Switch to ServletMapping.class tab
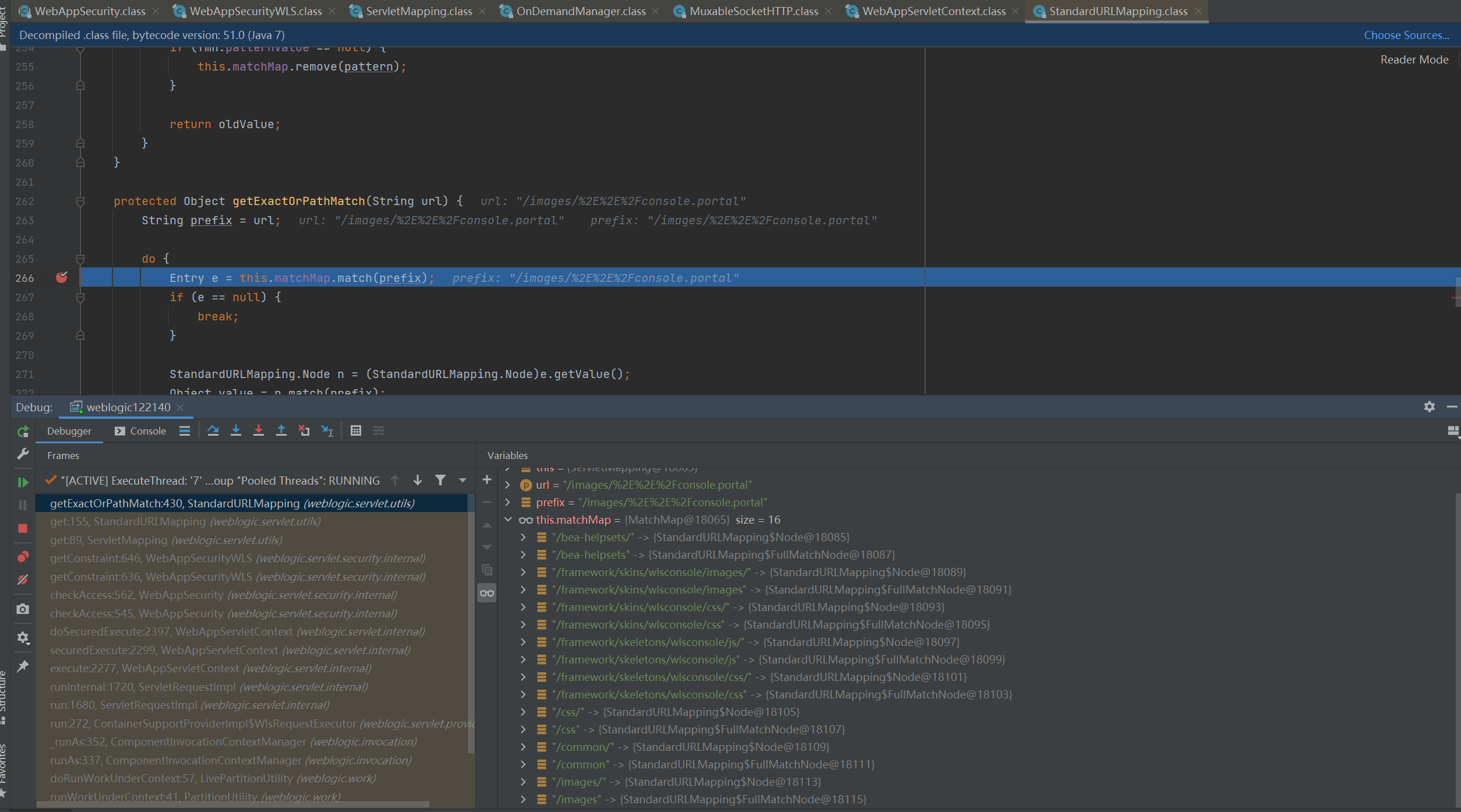This screenshot has height=812, width=1461. (418, 11)
